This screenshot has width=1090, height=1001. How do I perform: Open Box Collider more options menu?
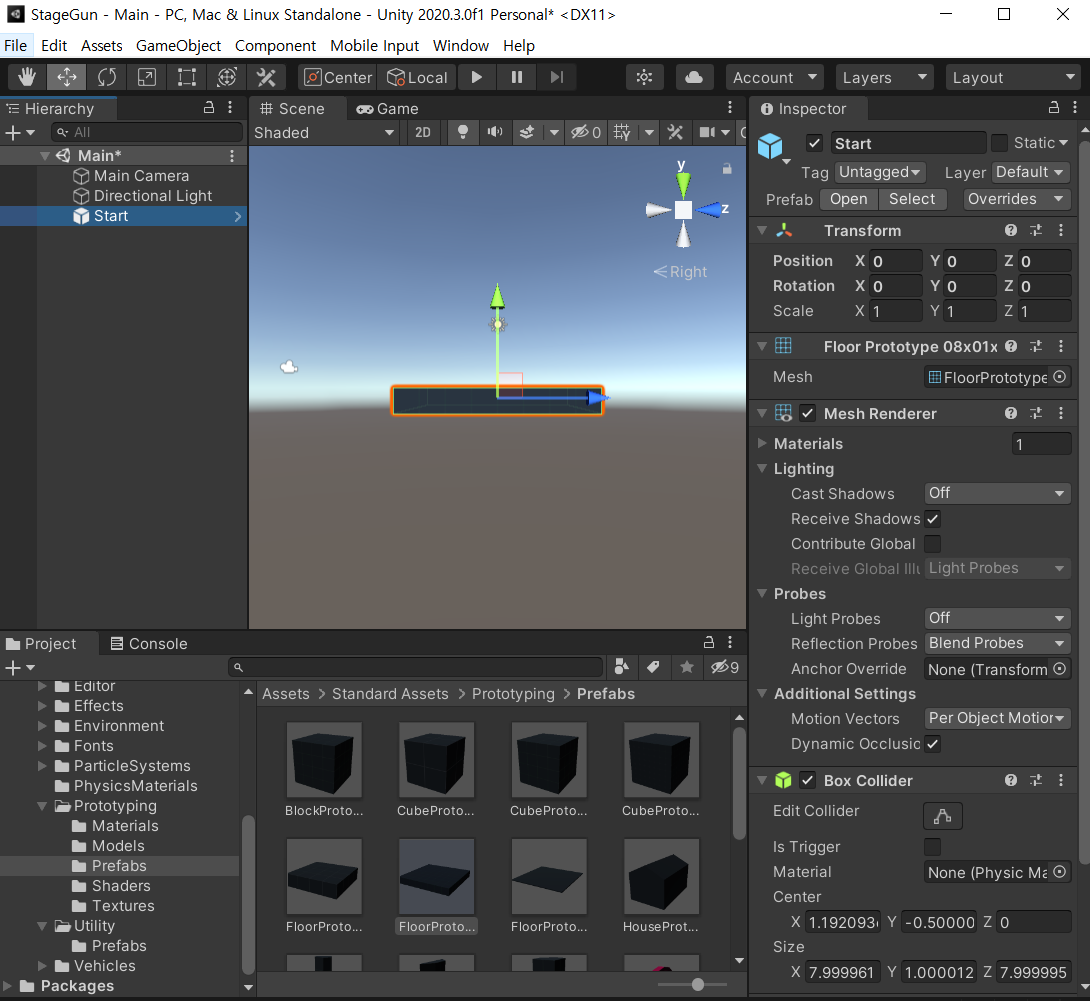tap(1061, 780)
